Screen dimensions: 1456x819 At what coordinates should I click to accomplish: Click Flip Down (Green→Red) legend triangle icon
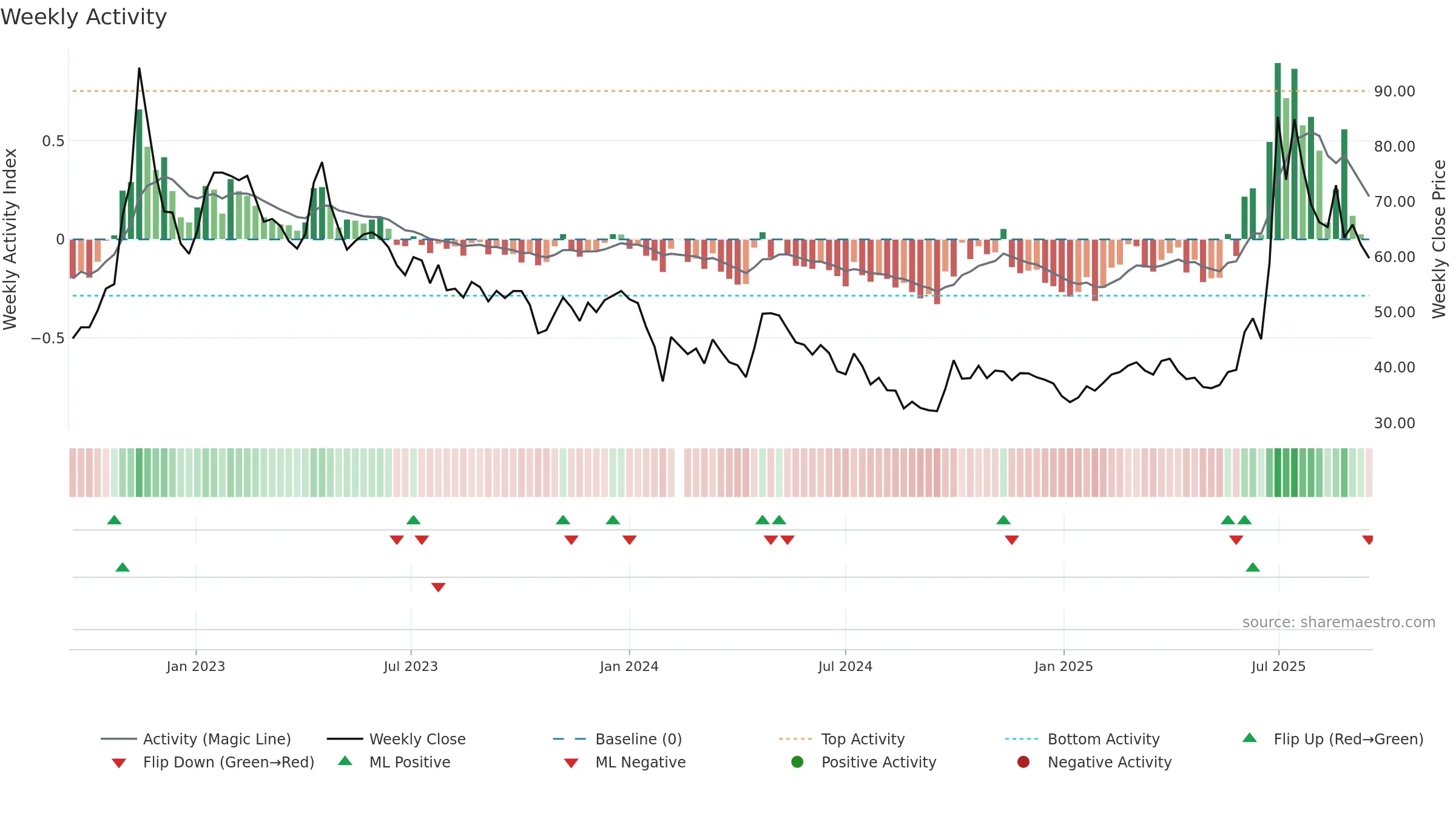pos(119,763)
